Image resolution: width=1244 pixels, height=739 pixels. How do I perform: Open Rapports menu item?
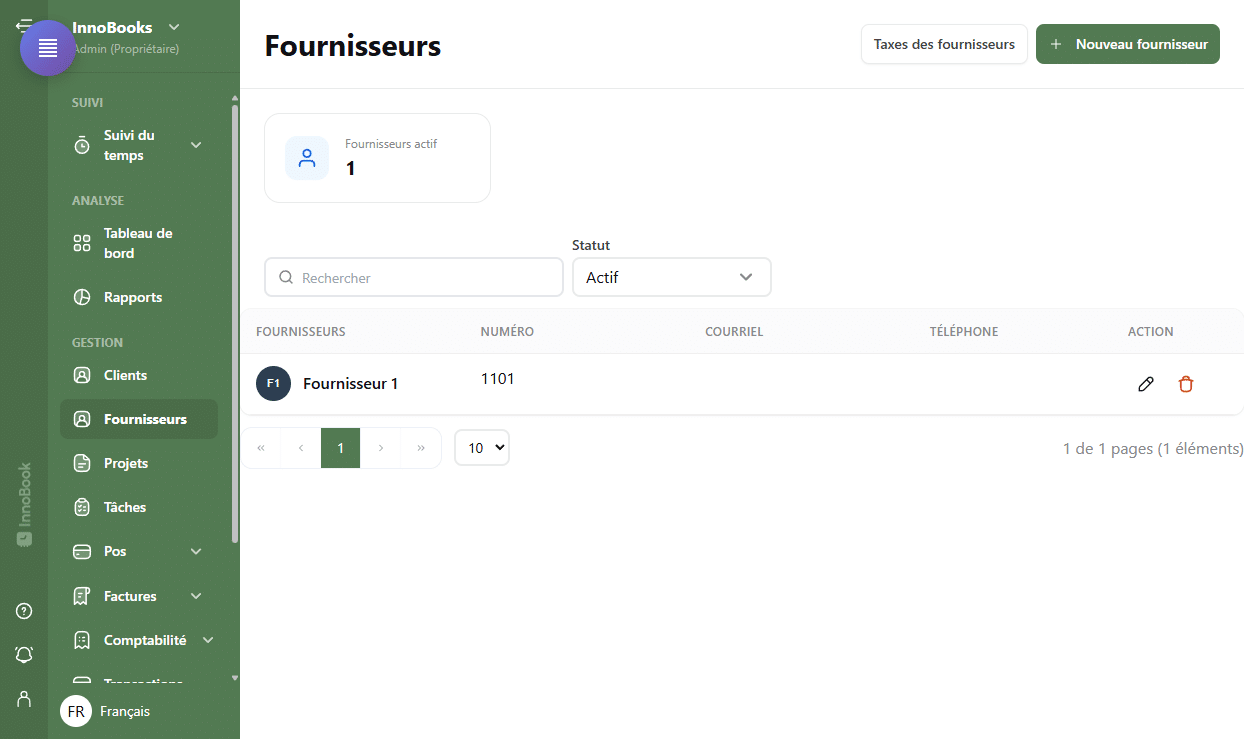pyautogui.click(x=139, y=297)
